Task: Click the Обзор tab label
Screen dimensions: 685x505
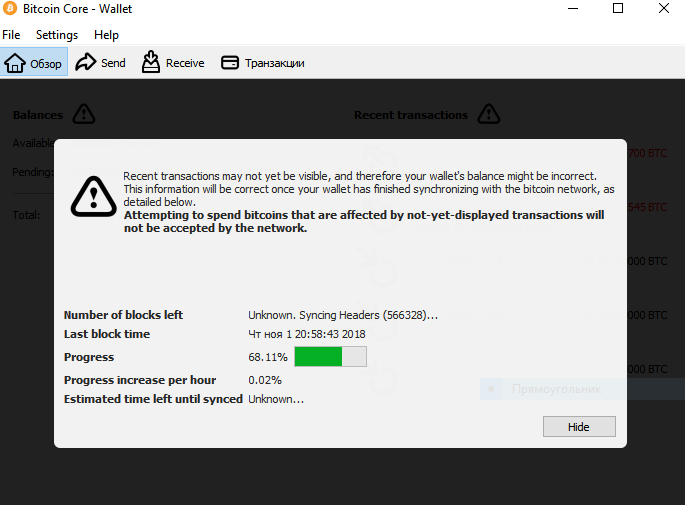Action: pyautogui.click(x=46, y=64)
